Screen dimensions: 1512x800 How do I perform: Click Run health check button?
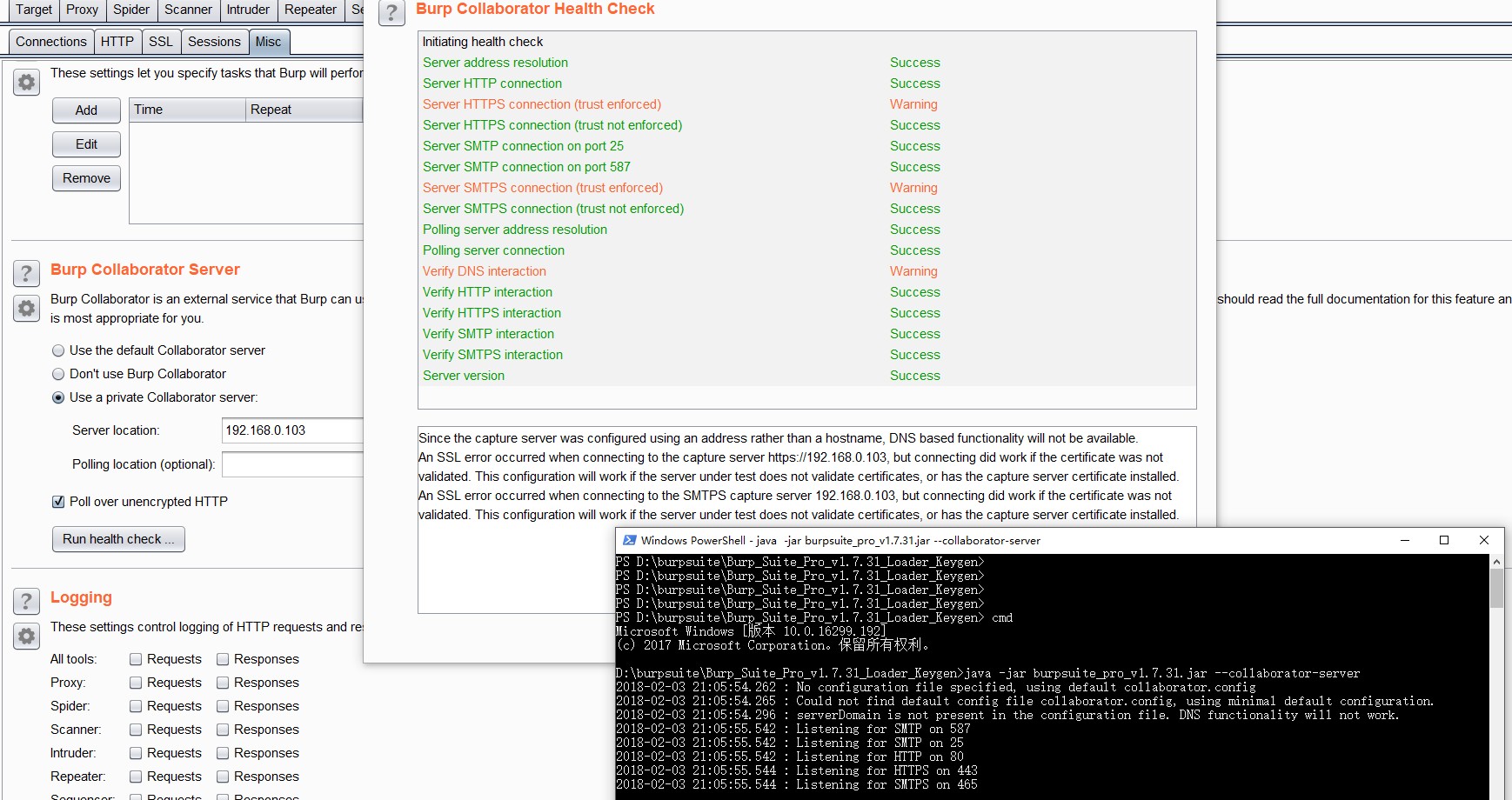[x=118, y=539]
